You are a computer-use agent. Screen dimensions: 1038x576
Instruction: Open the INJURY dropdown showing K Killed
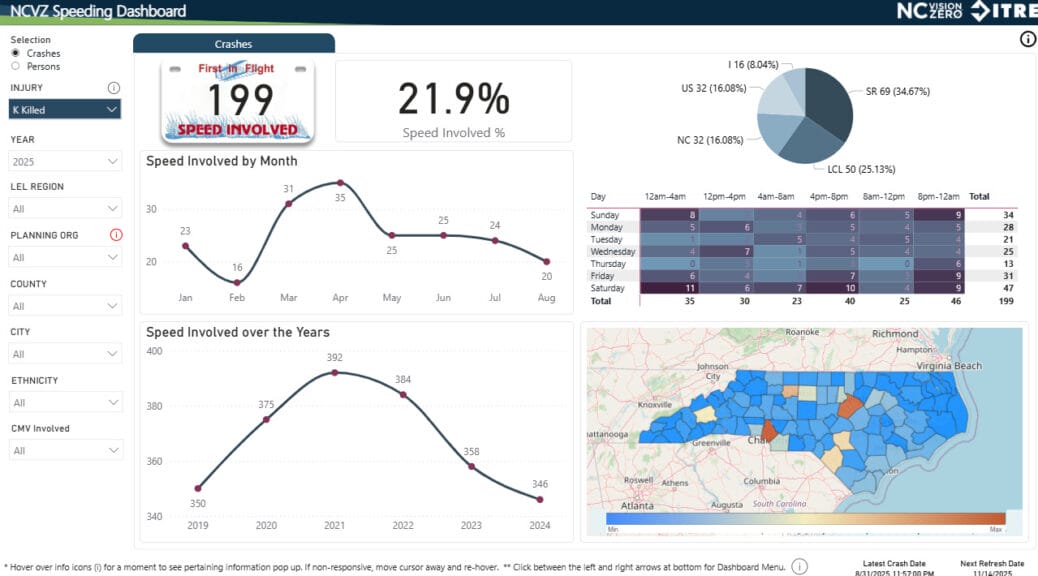[65, 109]
